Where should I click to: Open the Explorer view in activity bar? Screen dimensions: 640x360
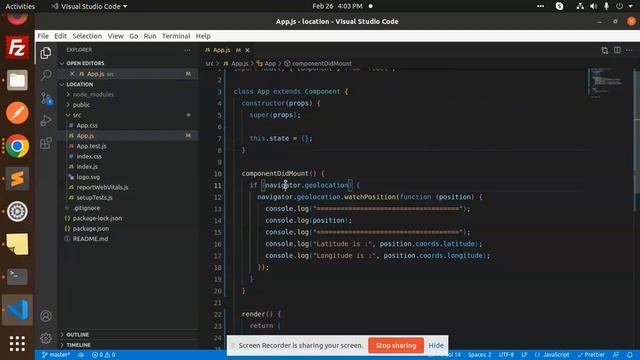[x=46, y=53]
